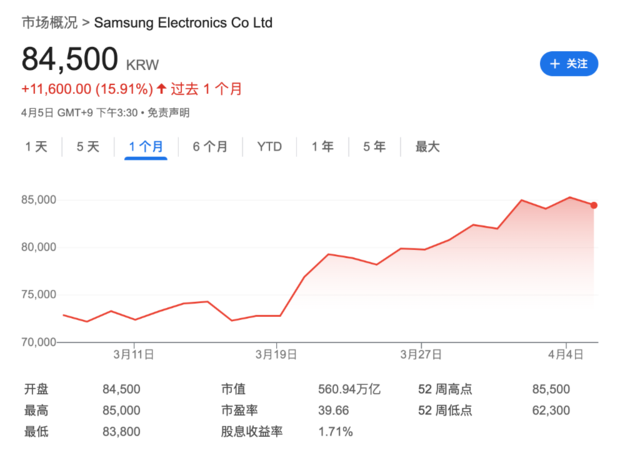Click the 开盘 label

(36, 389)
